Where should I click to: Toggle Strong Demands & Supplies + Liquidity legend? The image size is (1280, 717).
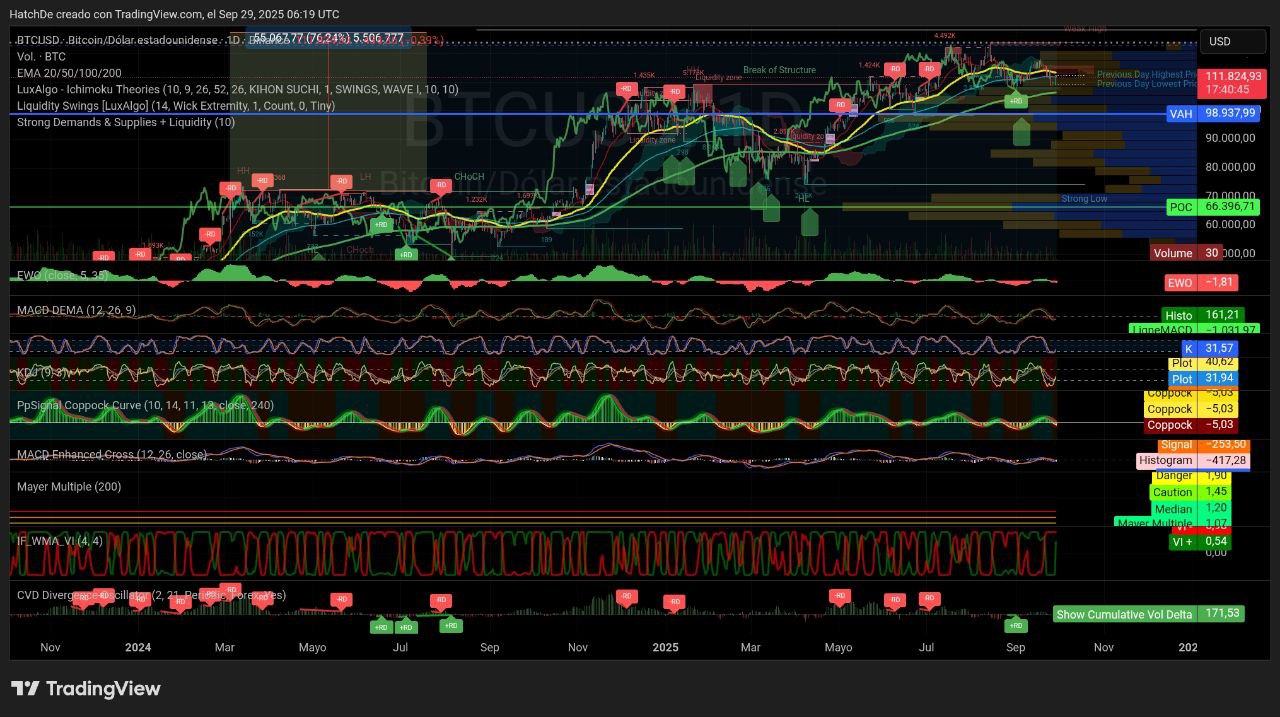click(126, 122)
